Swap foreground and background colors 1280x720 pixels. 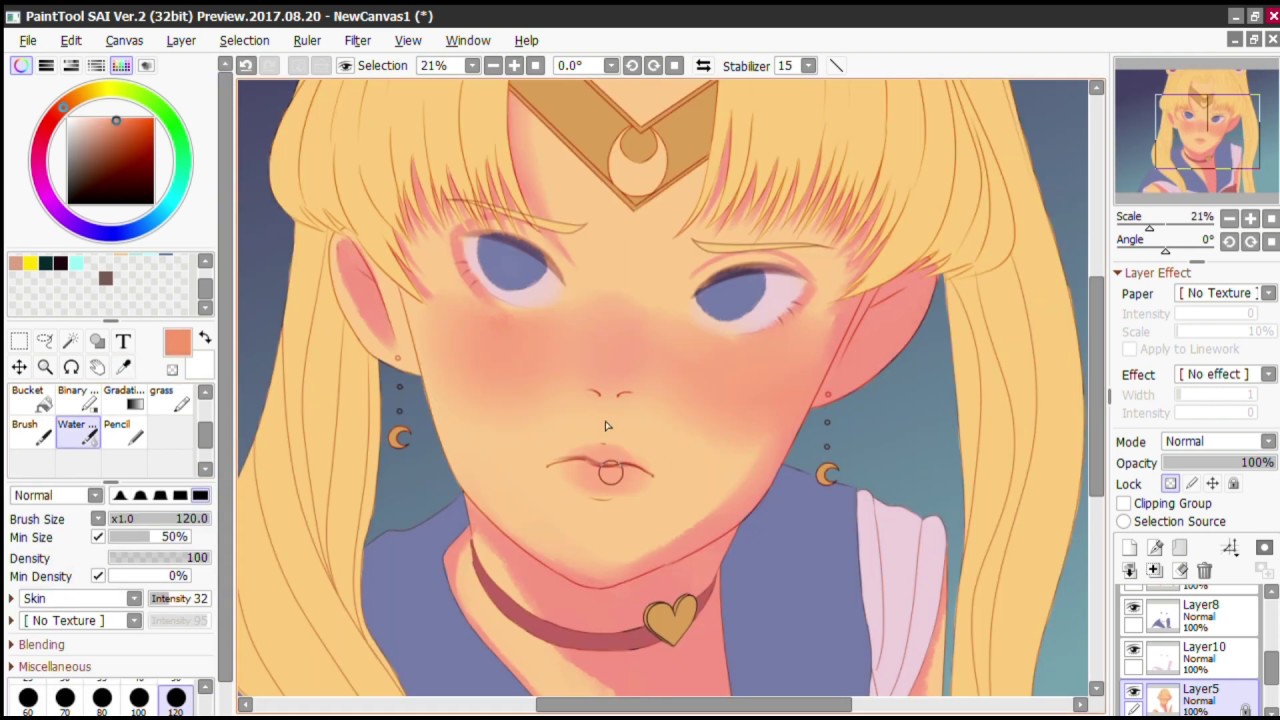coord(205,338)
